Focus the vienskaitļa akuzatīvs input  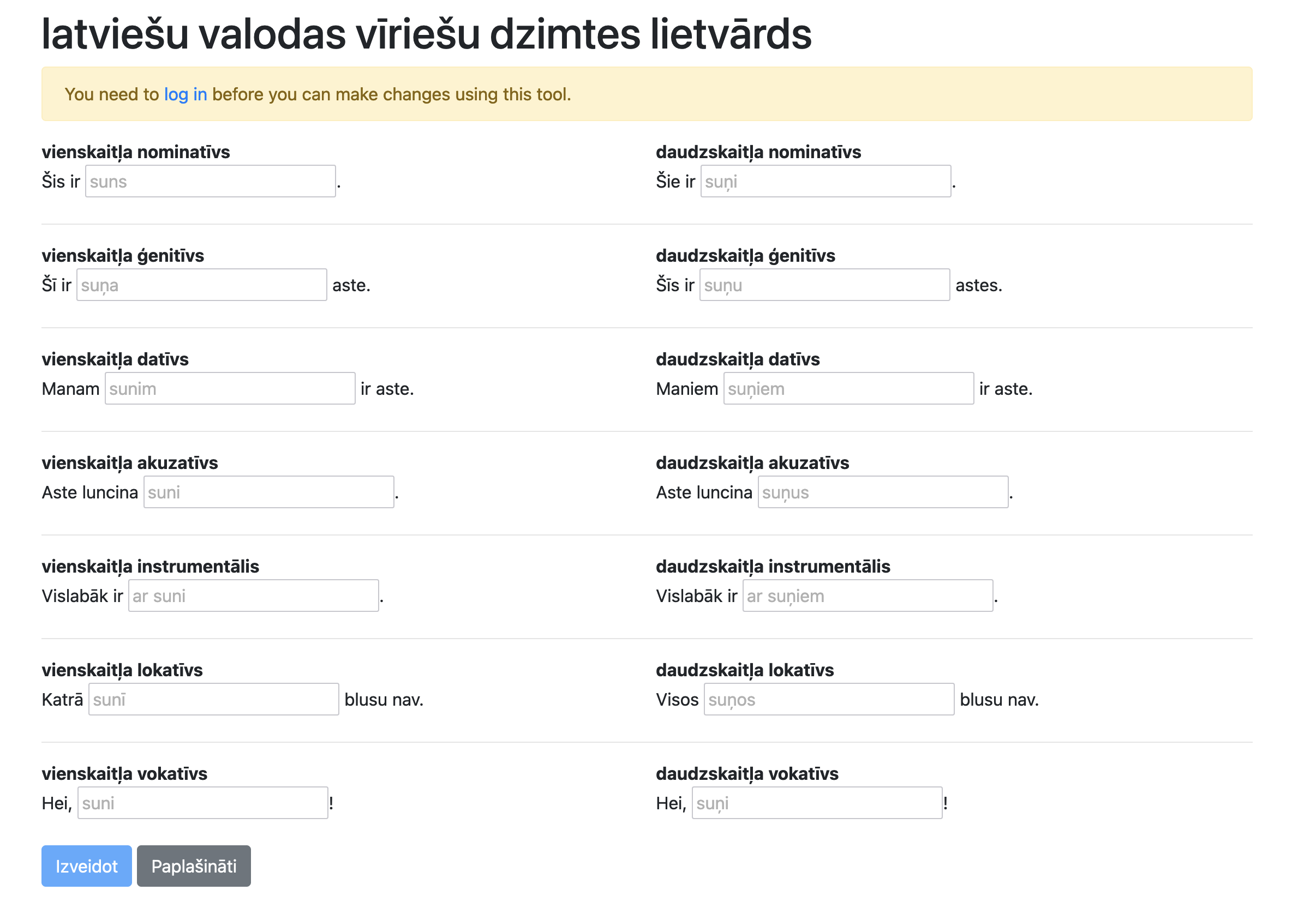[268, 492]
